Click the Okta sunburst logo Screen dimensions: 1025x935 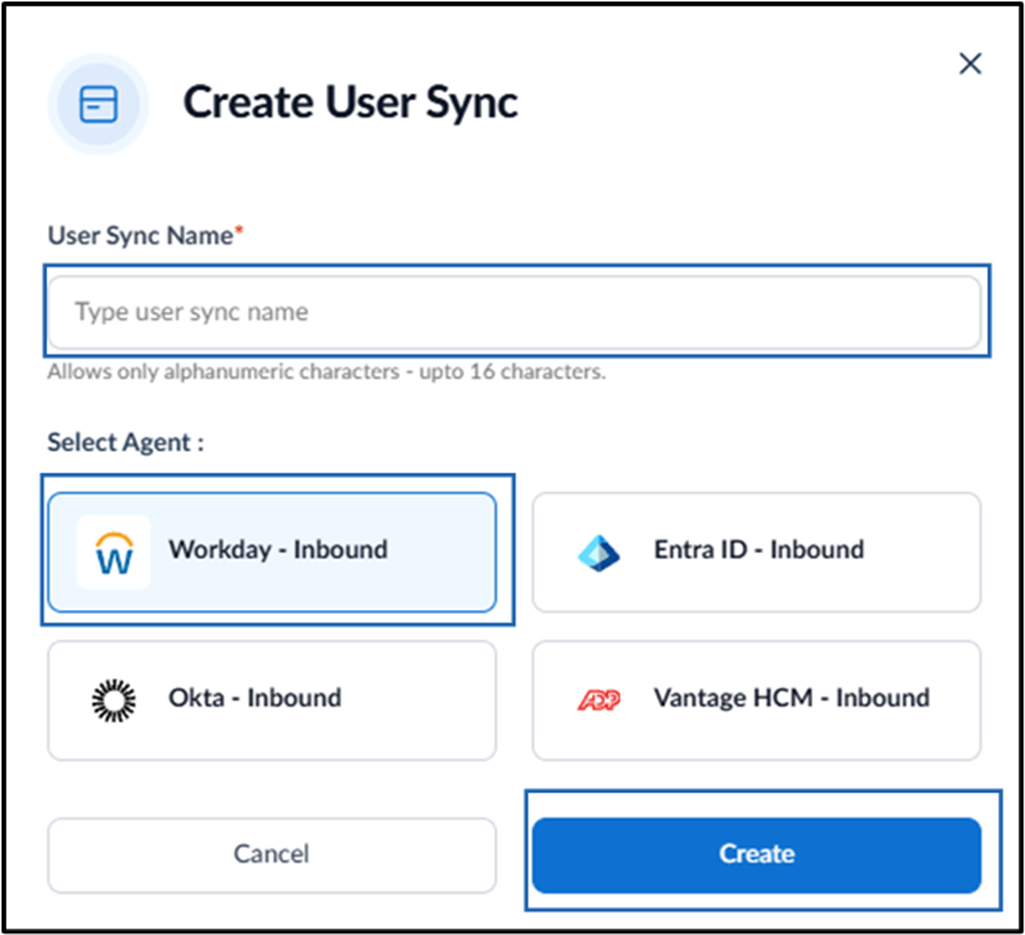coord(114,700)
